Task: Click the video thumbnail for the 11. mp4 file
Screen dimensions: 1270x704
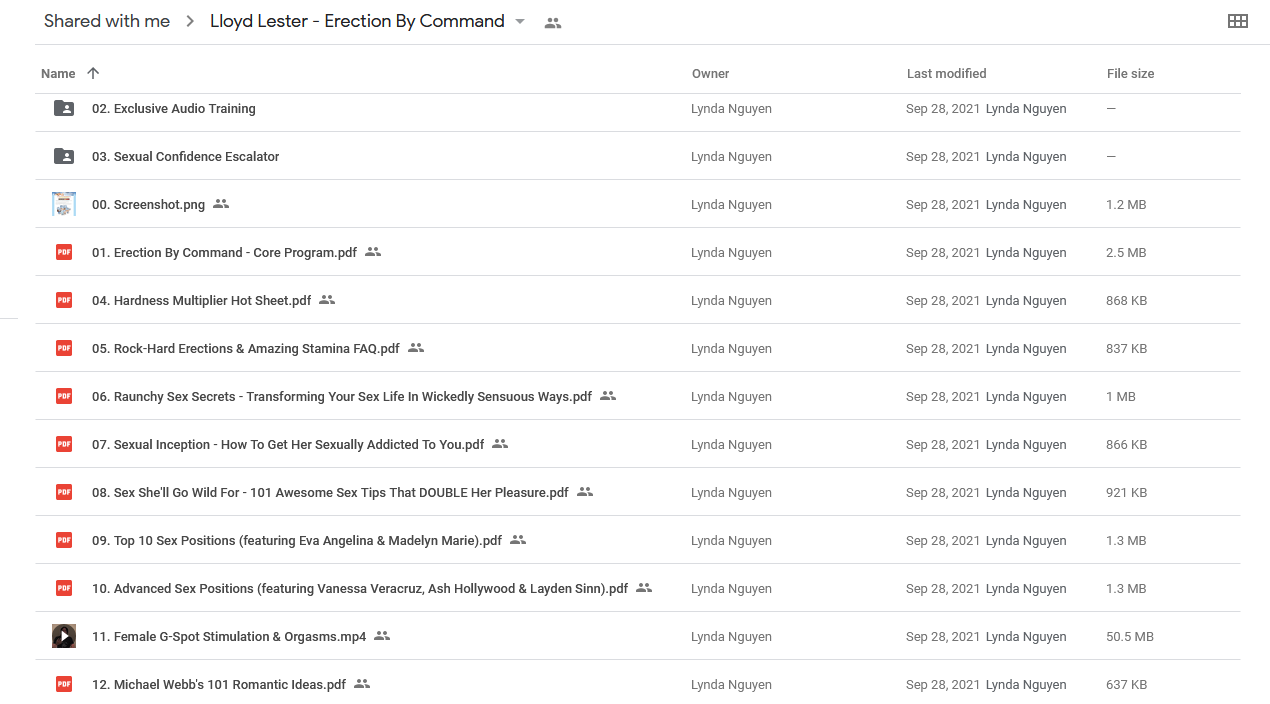Action: tap(64, 636)
